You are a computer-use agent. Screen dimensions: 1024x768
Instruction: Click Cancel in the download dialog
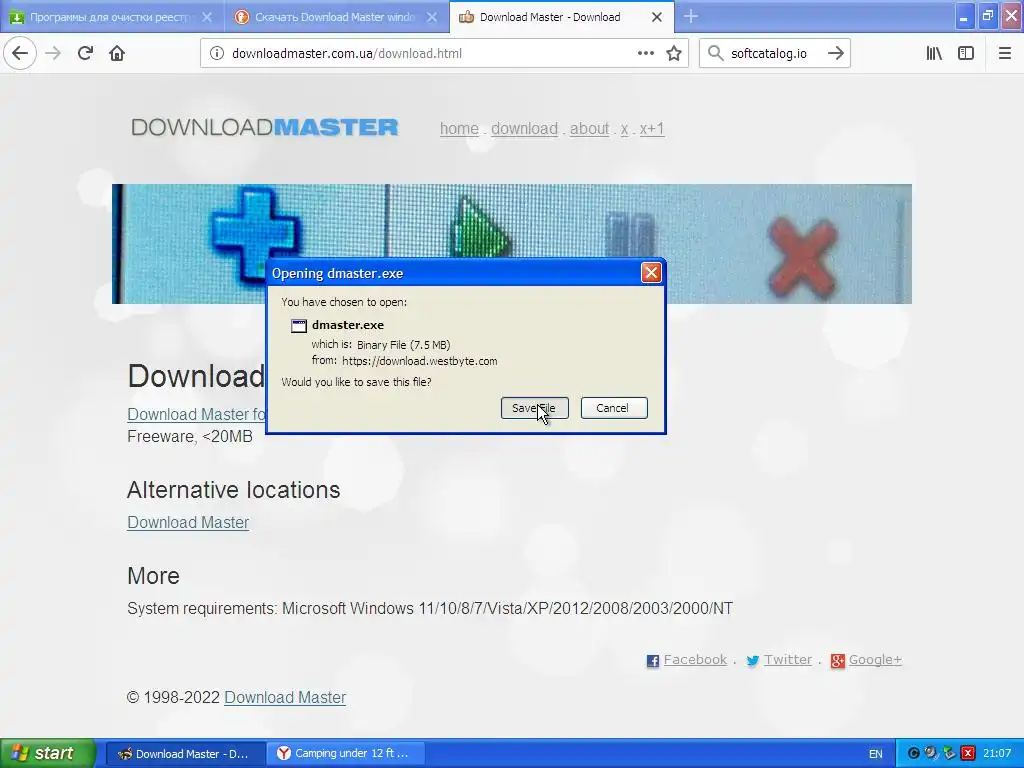614,408
